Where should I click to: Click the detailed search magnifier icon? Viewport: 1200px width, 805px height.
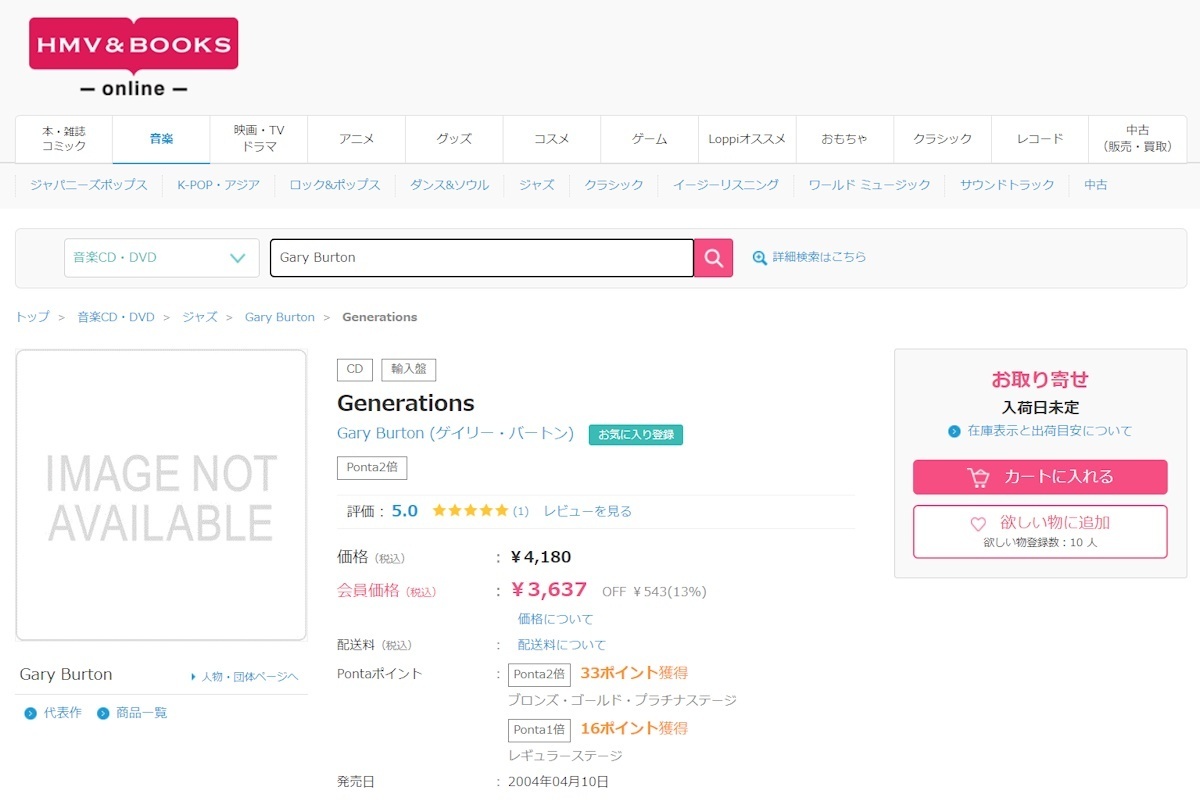pyautogui.click(x=760, y=258)
